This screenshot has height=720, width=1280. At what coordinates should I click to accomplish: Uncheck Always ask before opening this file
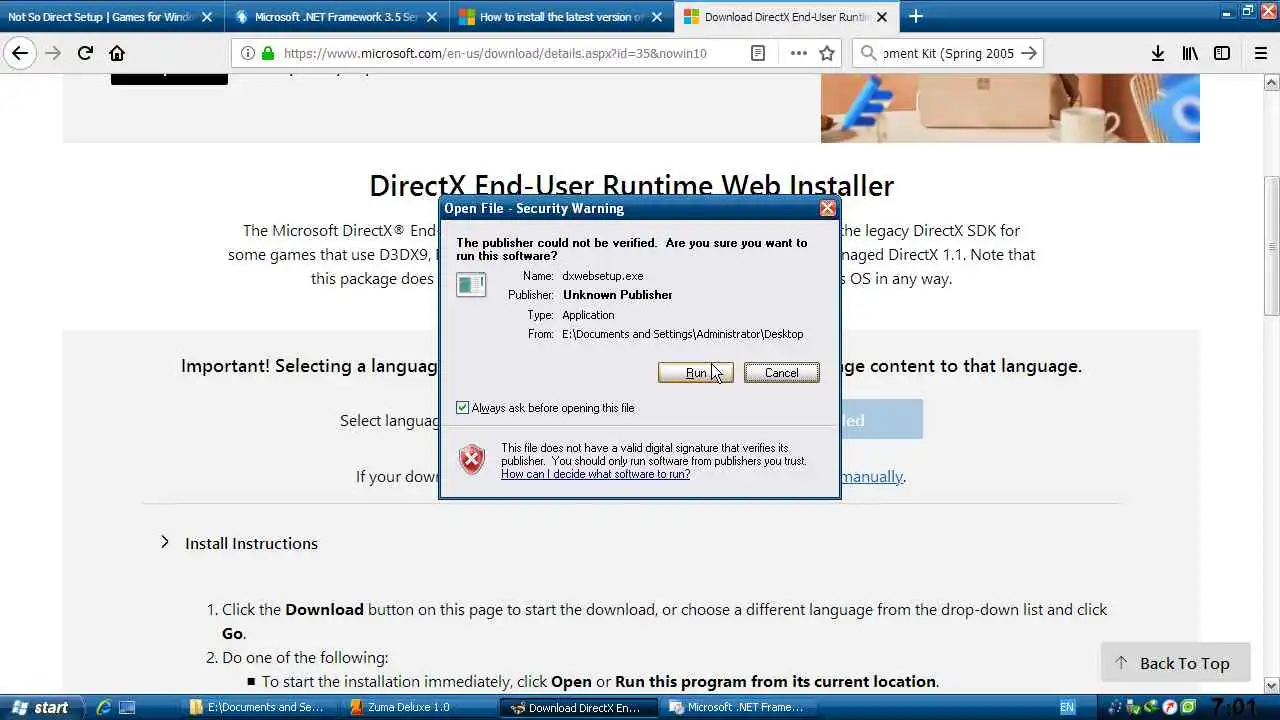[x=462, y=408]
